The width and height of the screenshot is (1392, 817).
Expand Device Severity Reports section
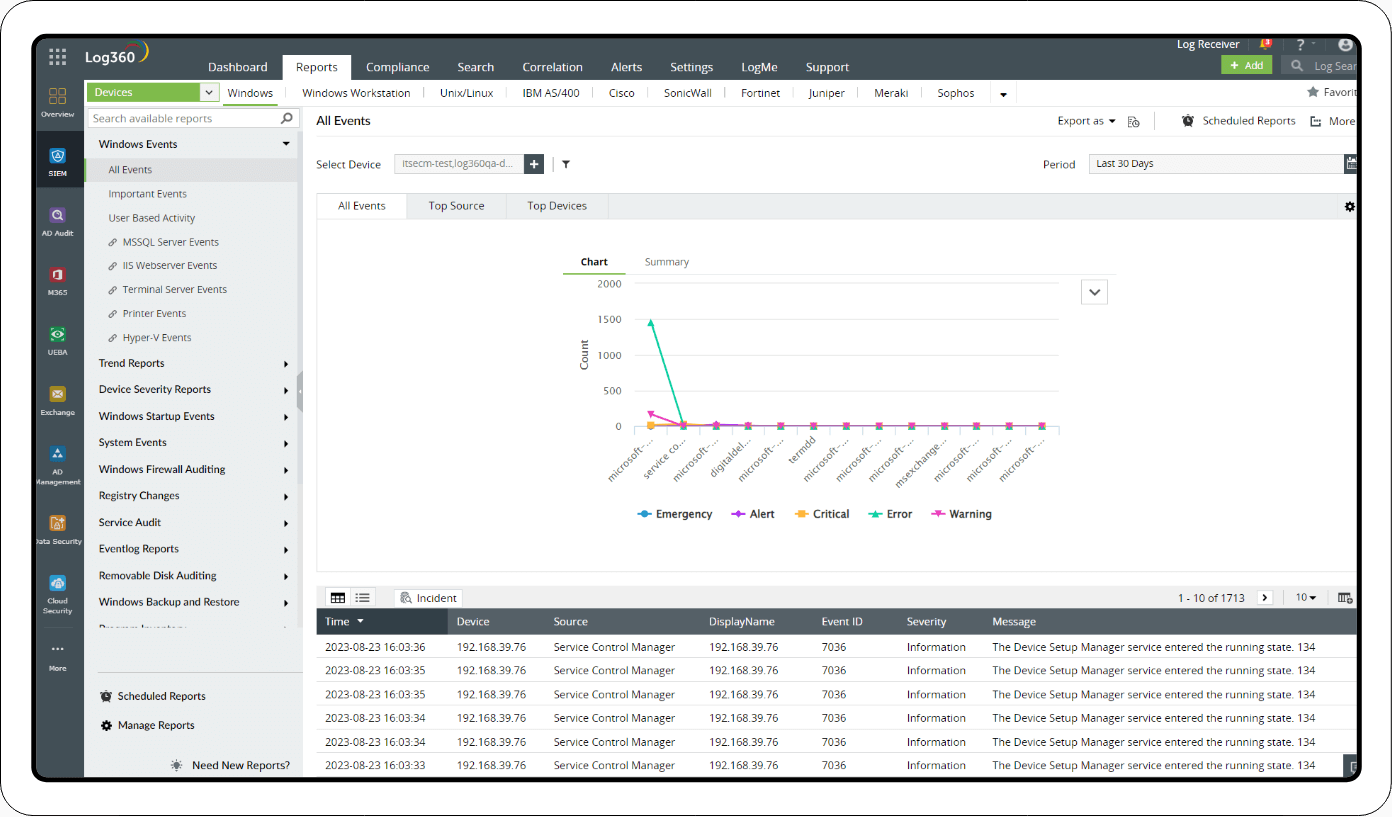(x=286, y=390)
